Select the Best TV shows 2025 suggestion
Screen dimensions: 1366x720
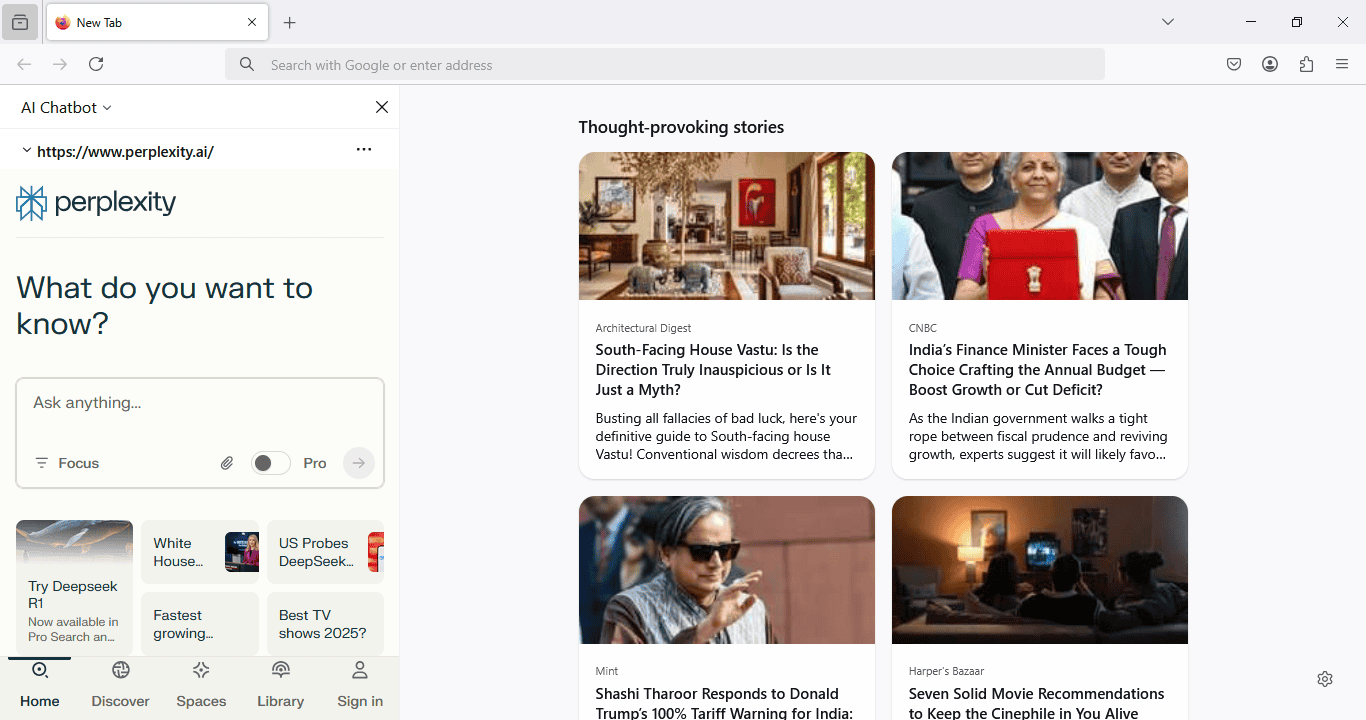[325, 624]
